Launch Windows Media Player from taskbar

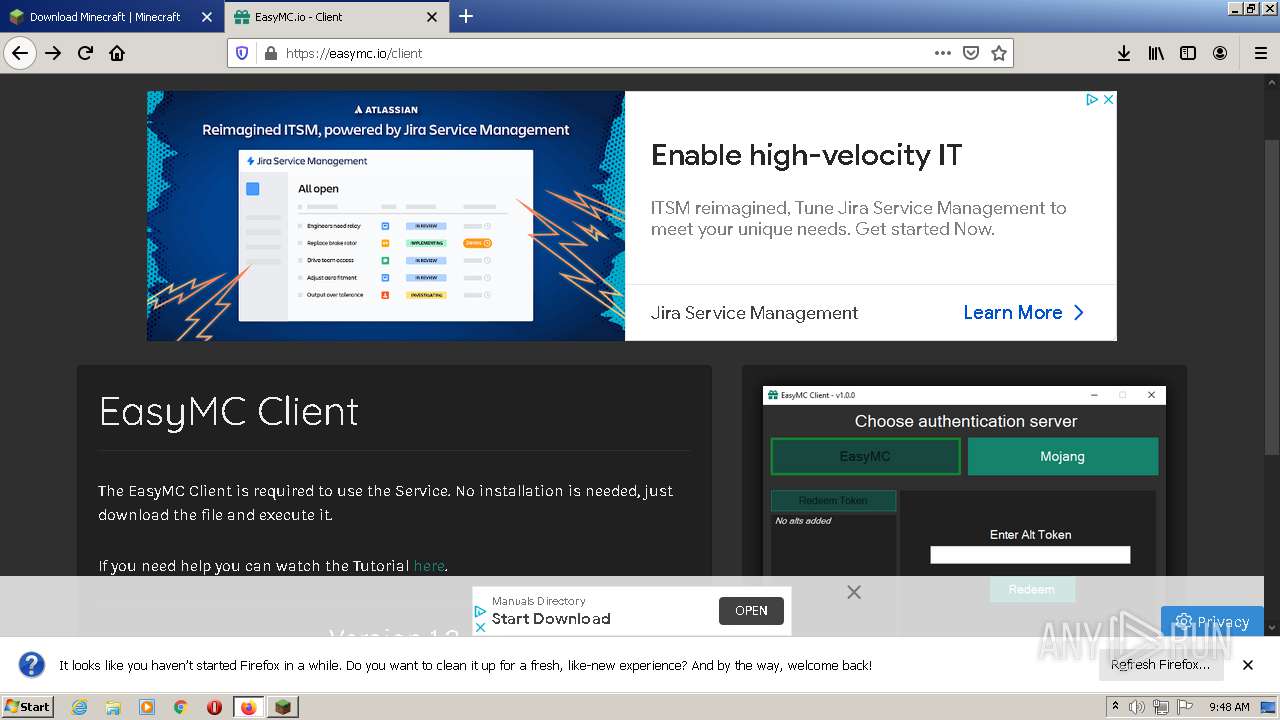point(147,707)
